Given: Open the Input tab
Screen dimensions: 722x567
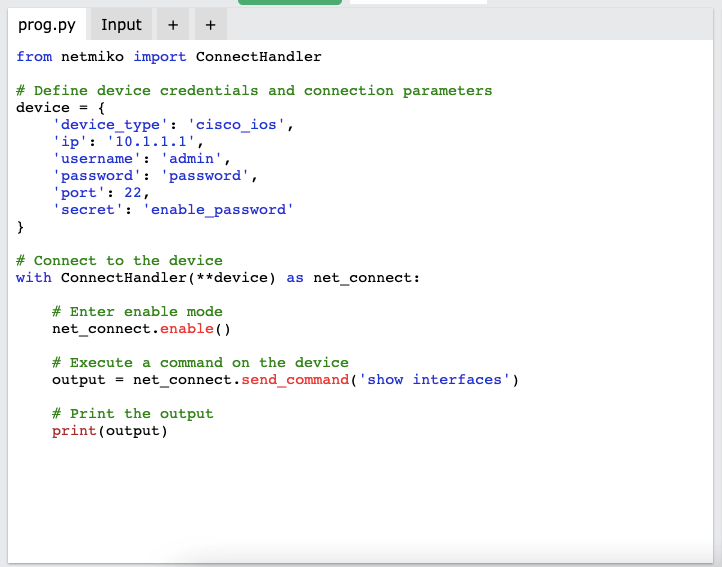Looking at the screenshot, I should click(x=121, y=24).
